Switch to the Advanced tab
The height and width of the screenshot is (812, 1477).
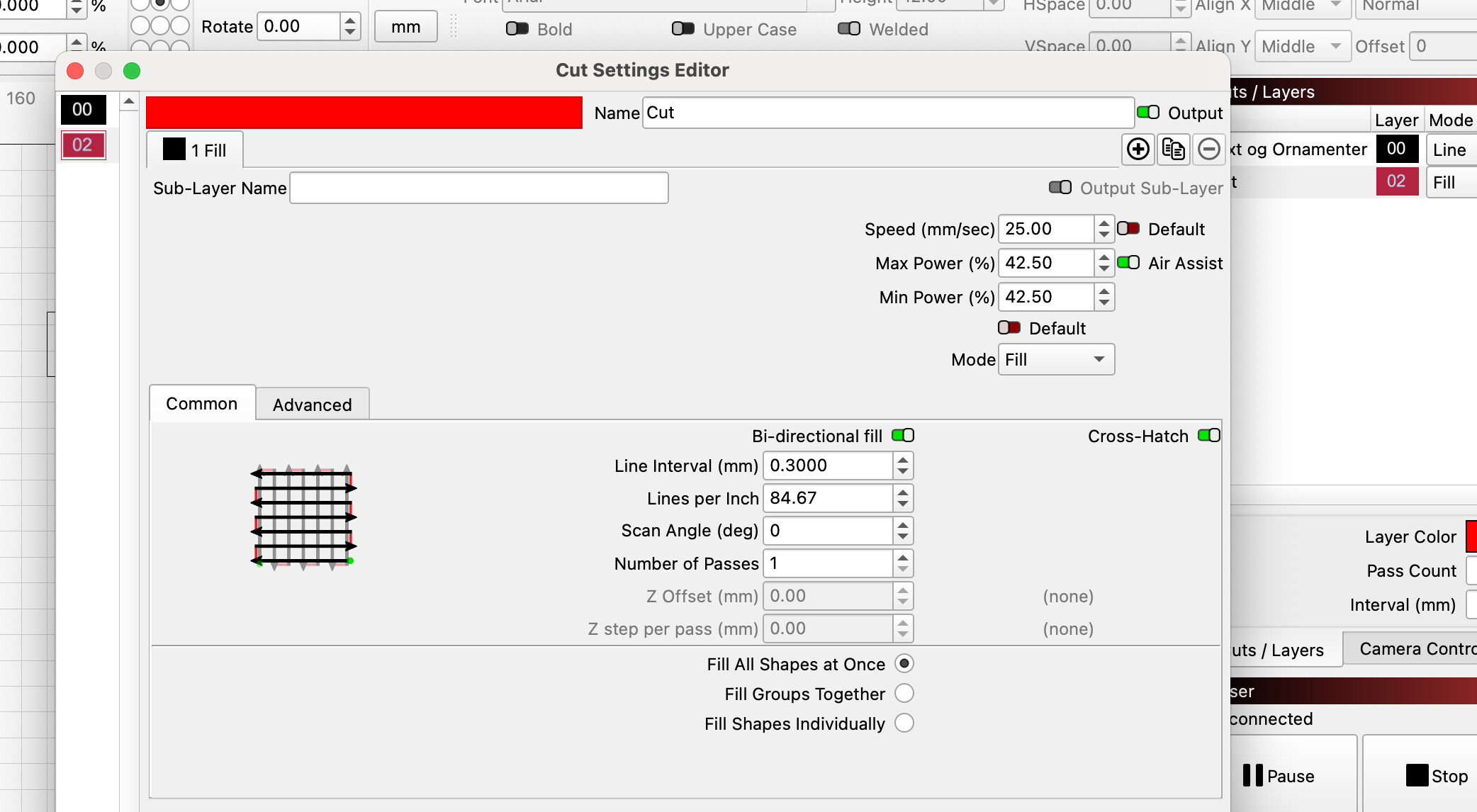coord(312,405)
